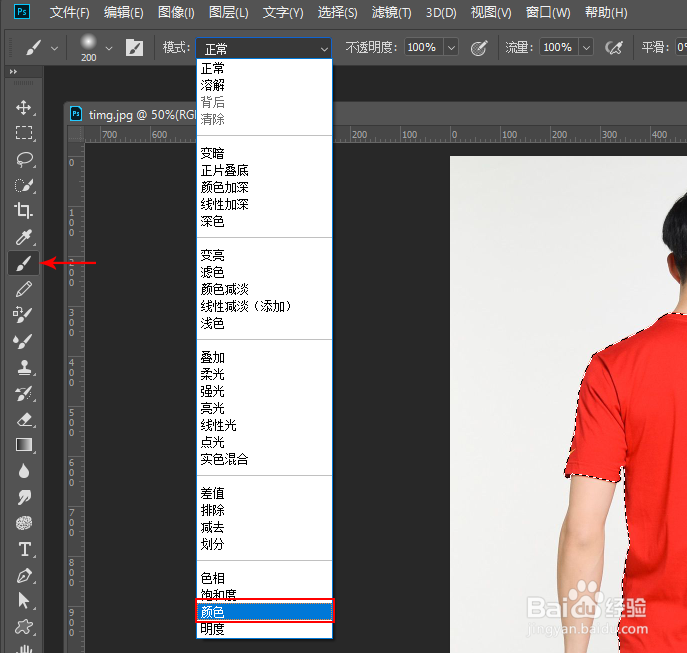This screenshot has height=653, width=687.
Task: Click the Photoshop Ps logo icon
Action: [x=21, y=11]
